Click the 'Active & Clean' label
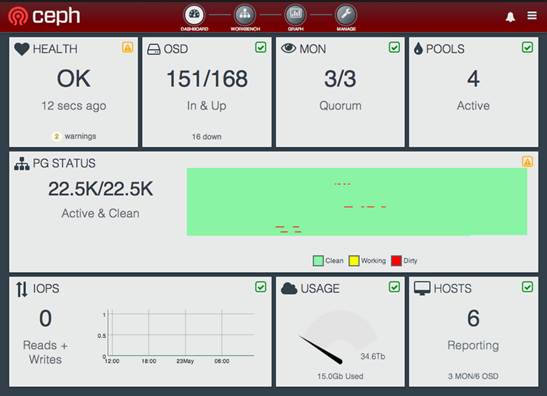The width and height of the screenshot is (547, 396). click(x=100, y=213)
